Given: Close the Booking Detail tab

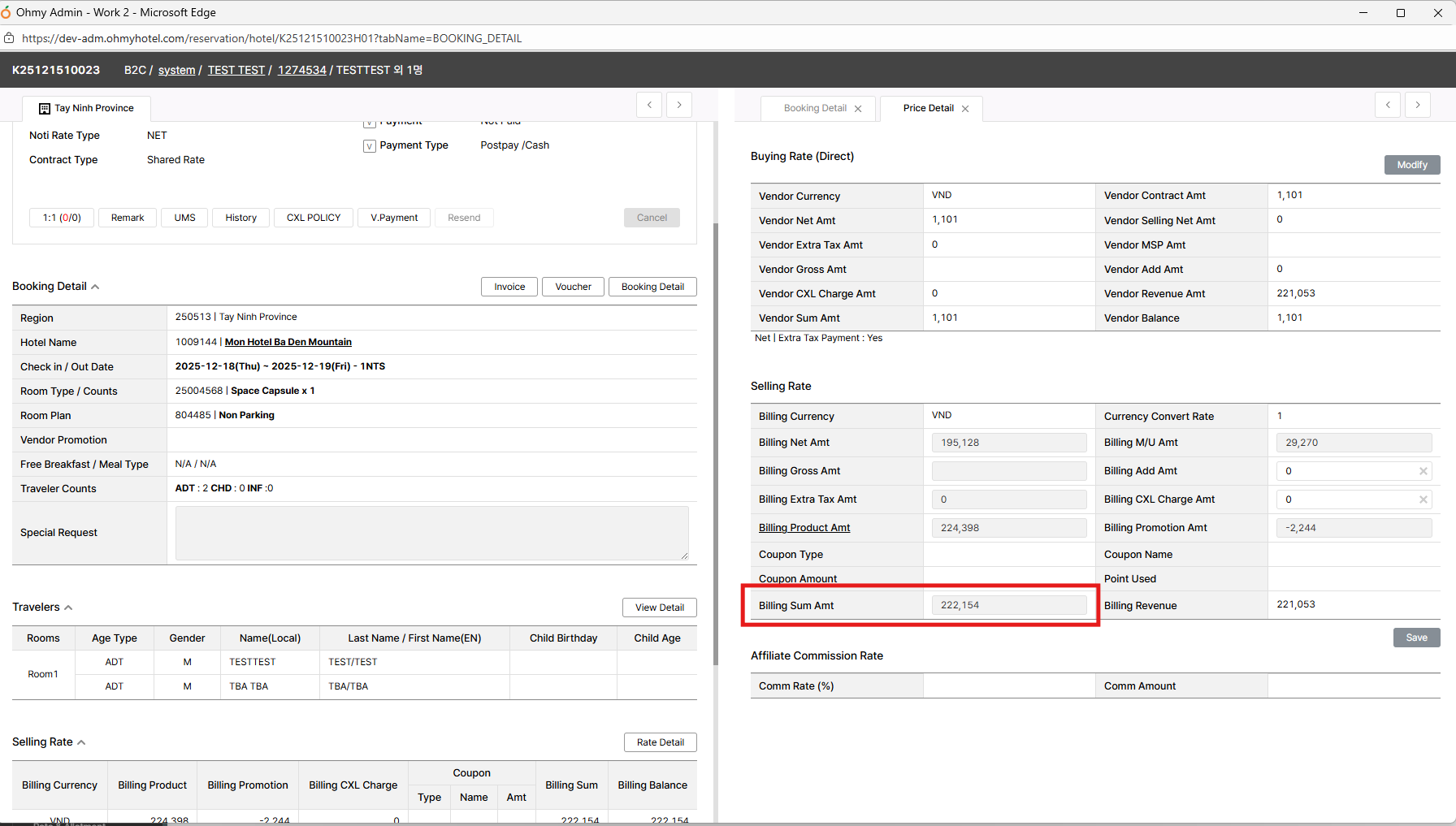Looking at the screenshot, I should (x=858, y=109).
